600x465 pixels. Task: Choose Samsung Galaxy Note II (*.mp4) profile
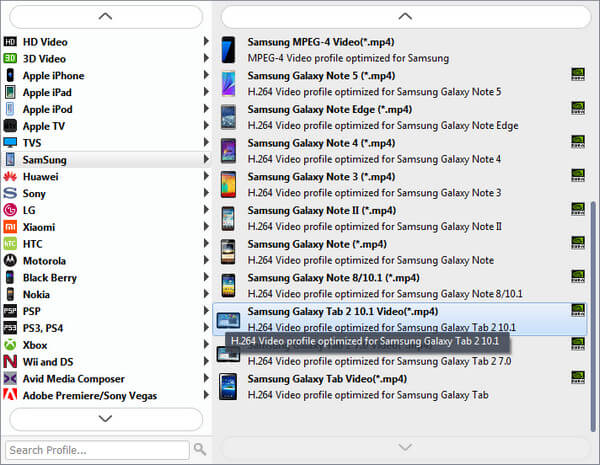[x=400, y=218]
